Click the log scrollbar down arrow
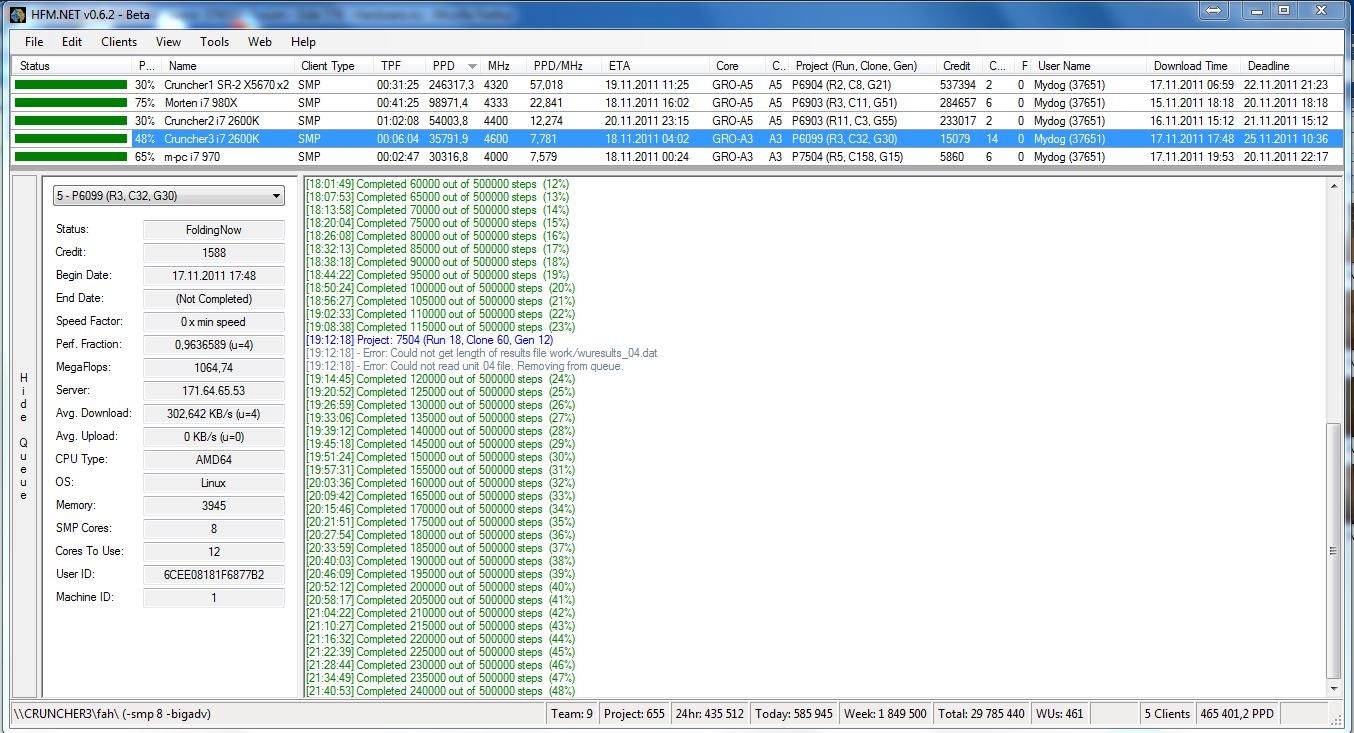Image resolution: width=1354 pixels, height=733 pixels. click(1333, 688)
